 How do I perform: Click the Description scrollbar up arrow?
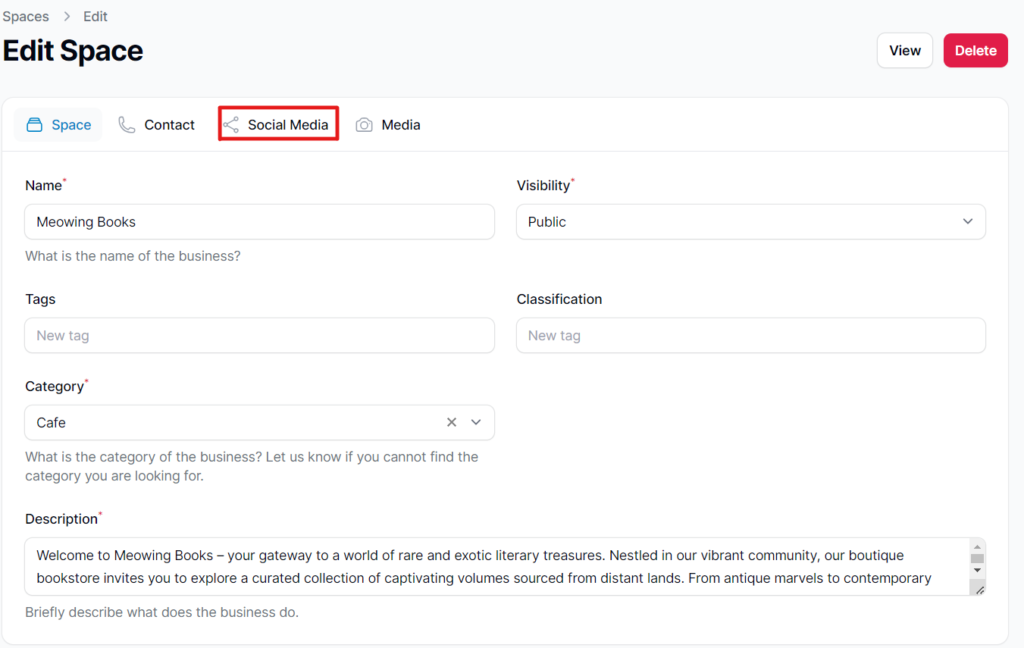click(x=977, y=547)
